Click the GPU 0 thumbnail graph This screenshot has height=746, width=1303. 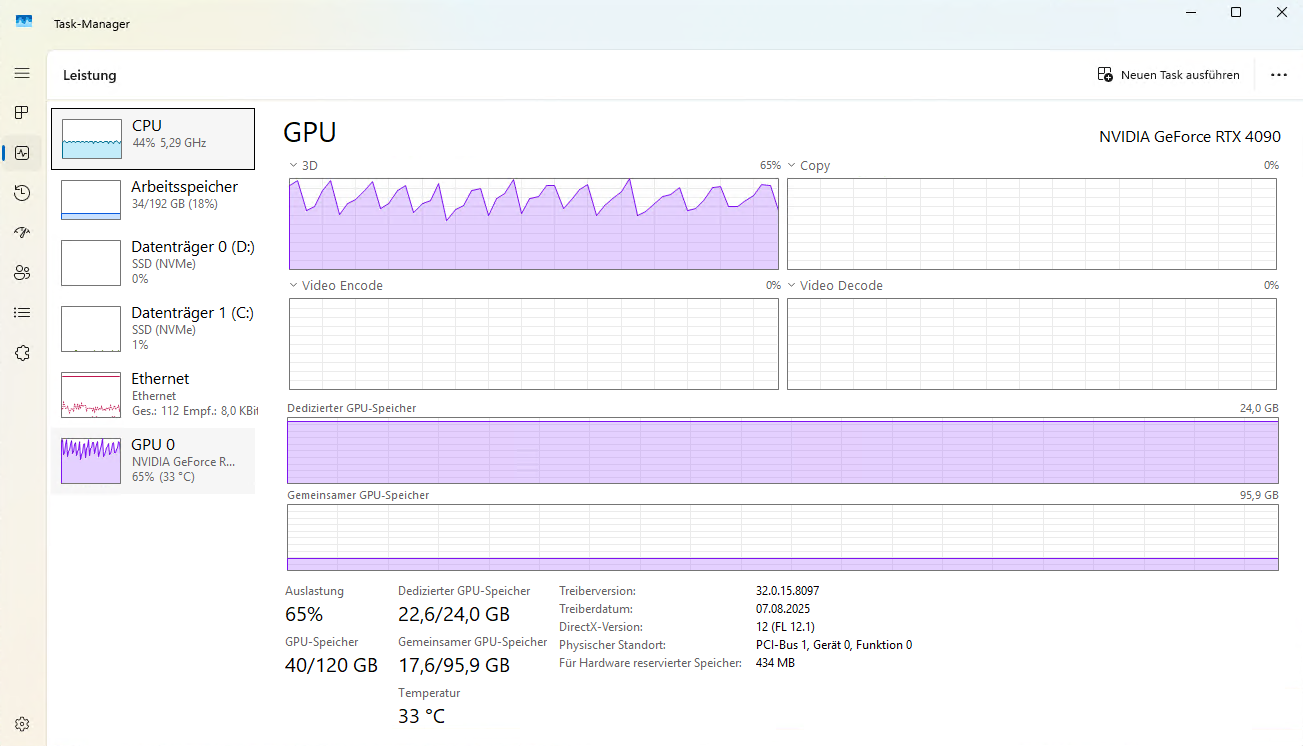click(91, 461)
